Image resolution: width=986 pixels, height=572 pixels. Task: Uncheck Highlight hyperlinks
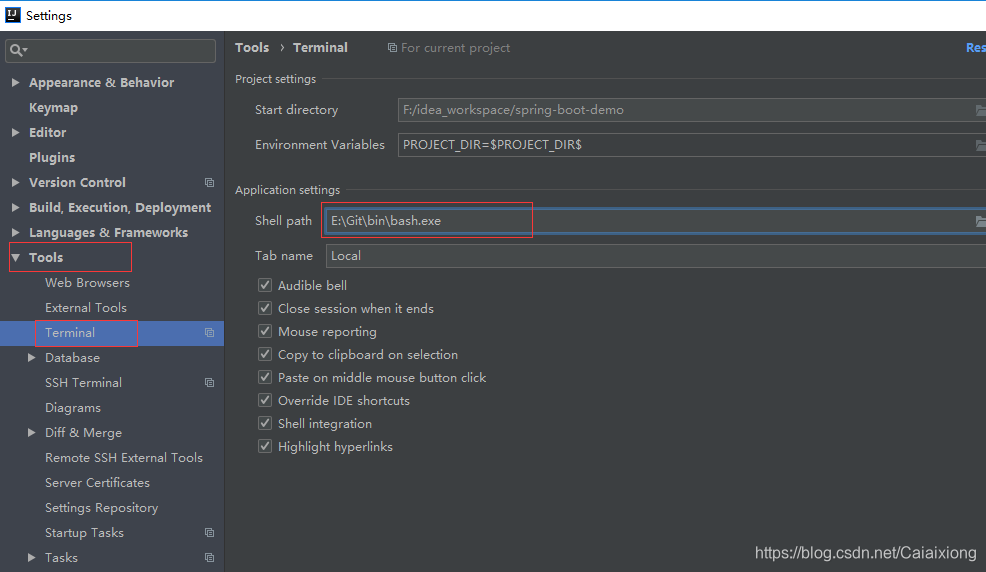pos(265,446)
